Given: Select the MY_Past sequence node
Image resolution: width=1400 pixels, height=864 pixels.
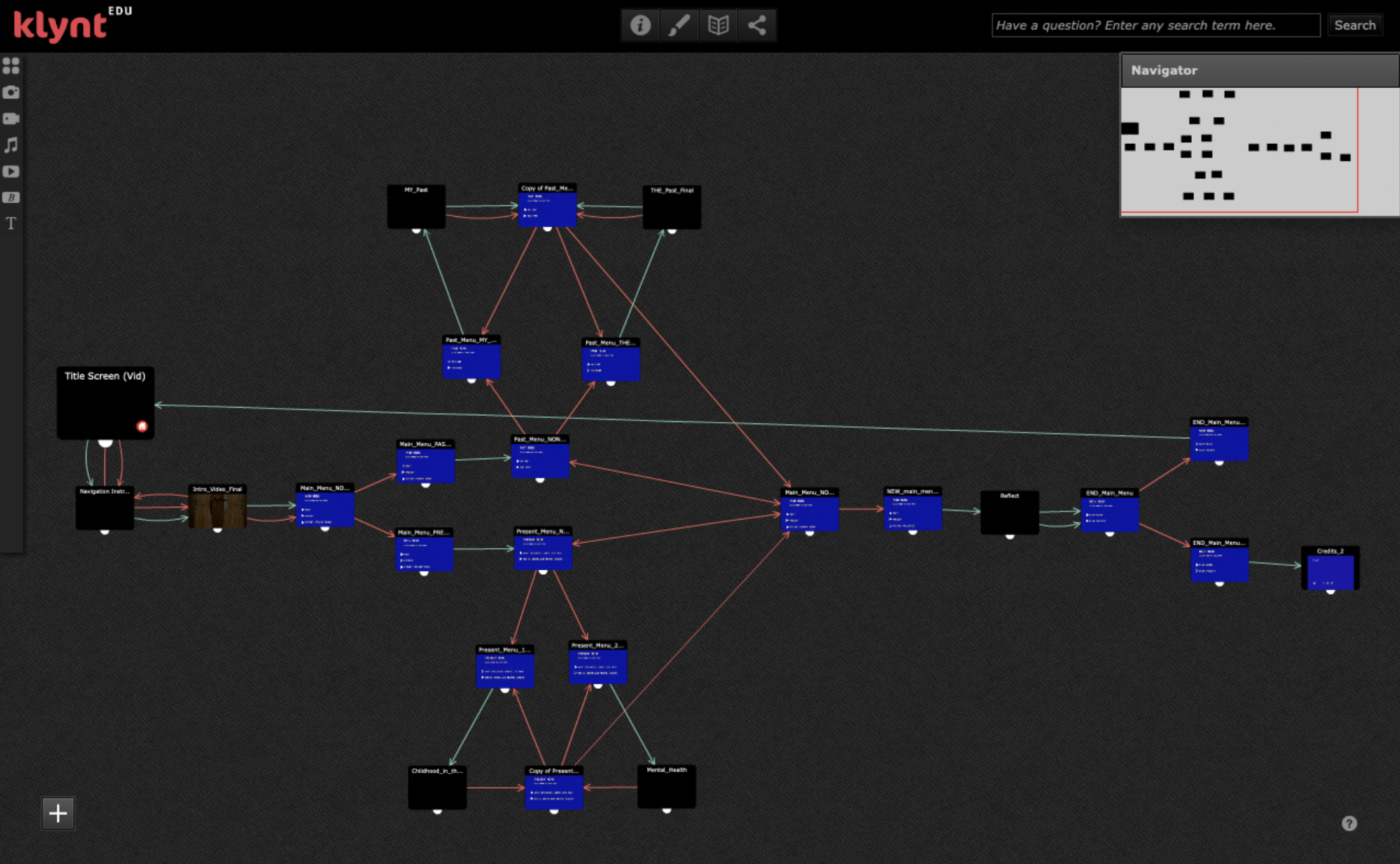Looking at the screenshot, I should (416, 206).
